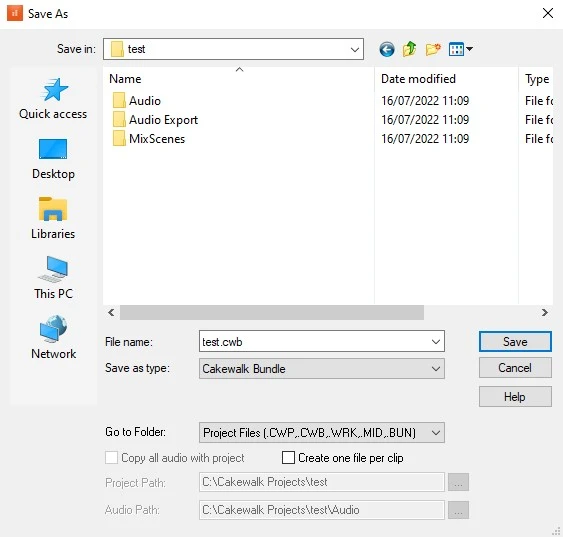Expand the Save in folder dropdown
The height and width of the screenshot is (537, 563).
233,49
